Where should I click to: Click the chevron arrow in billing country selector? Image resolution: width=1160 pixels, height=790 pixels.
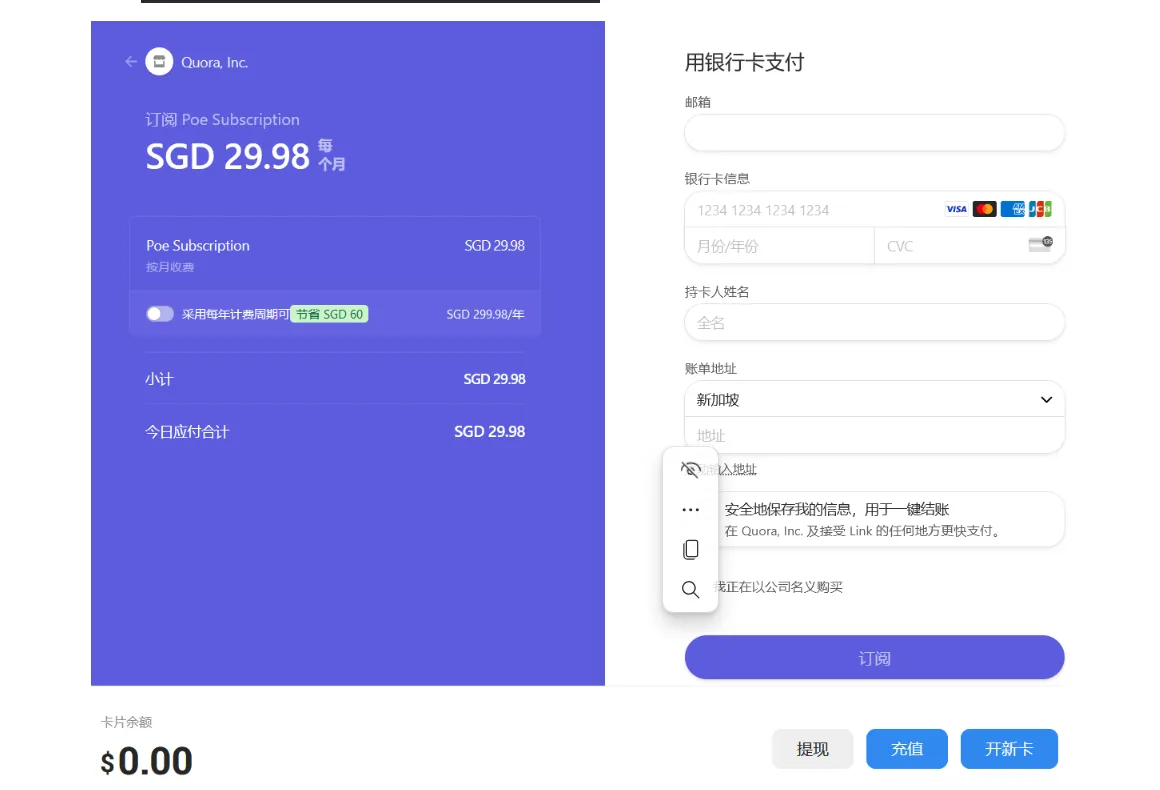click(x=1046, y=400)
